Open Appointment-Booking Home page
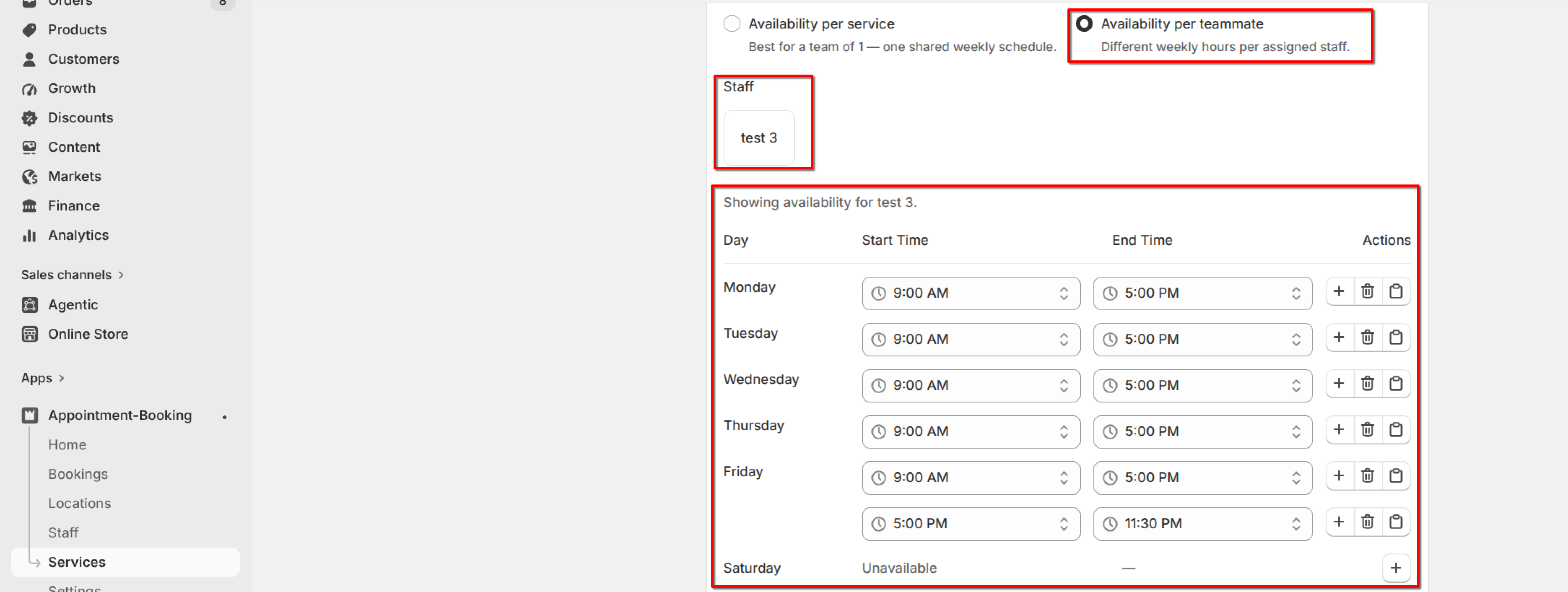 [x=67, y=445]
